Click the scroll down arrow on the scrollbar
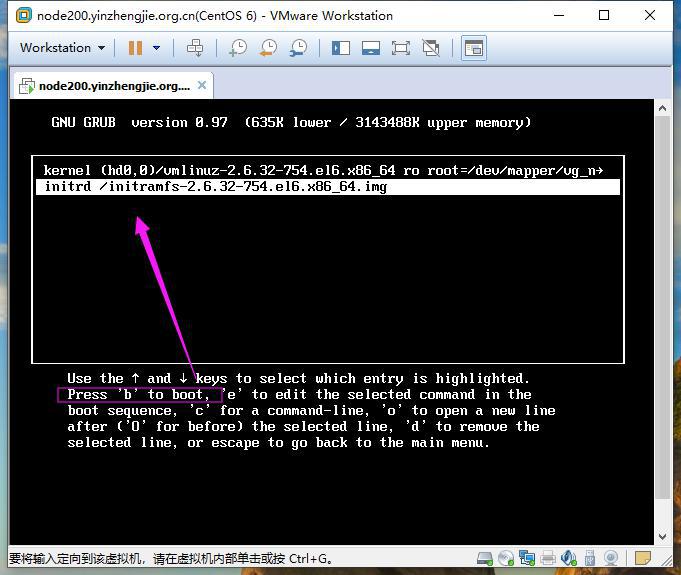Image resolution: width=681 pixels, height=575 pixels. click(662, 537)
